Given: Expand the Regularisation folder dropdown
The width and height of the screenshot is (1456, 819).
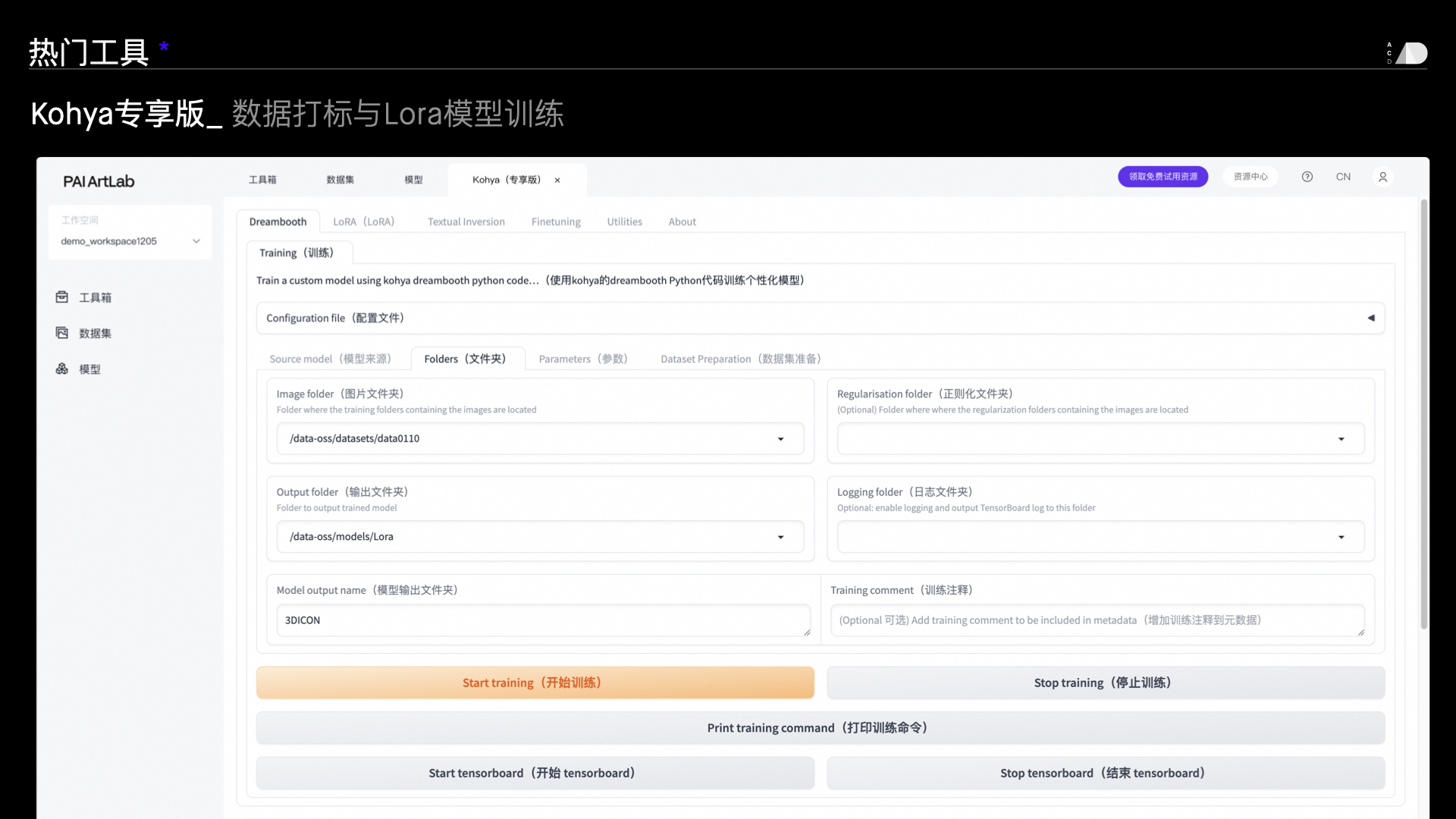Looking at the screenshot, I should click(1341, 439).
